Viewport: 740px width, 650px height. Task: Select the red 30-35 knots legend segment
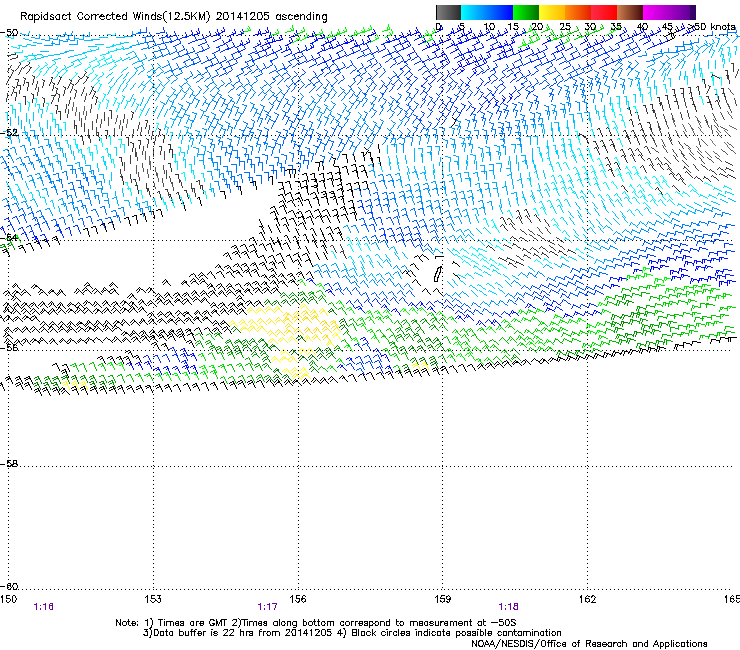tap(604, 12)
